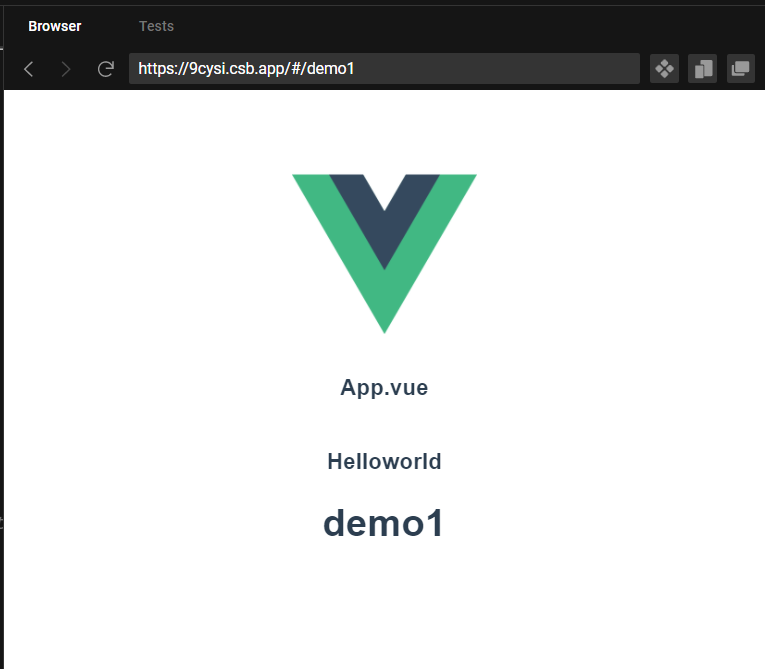Open preview in a new window
Screen dimensions: 765x669
tap(741, 69)
